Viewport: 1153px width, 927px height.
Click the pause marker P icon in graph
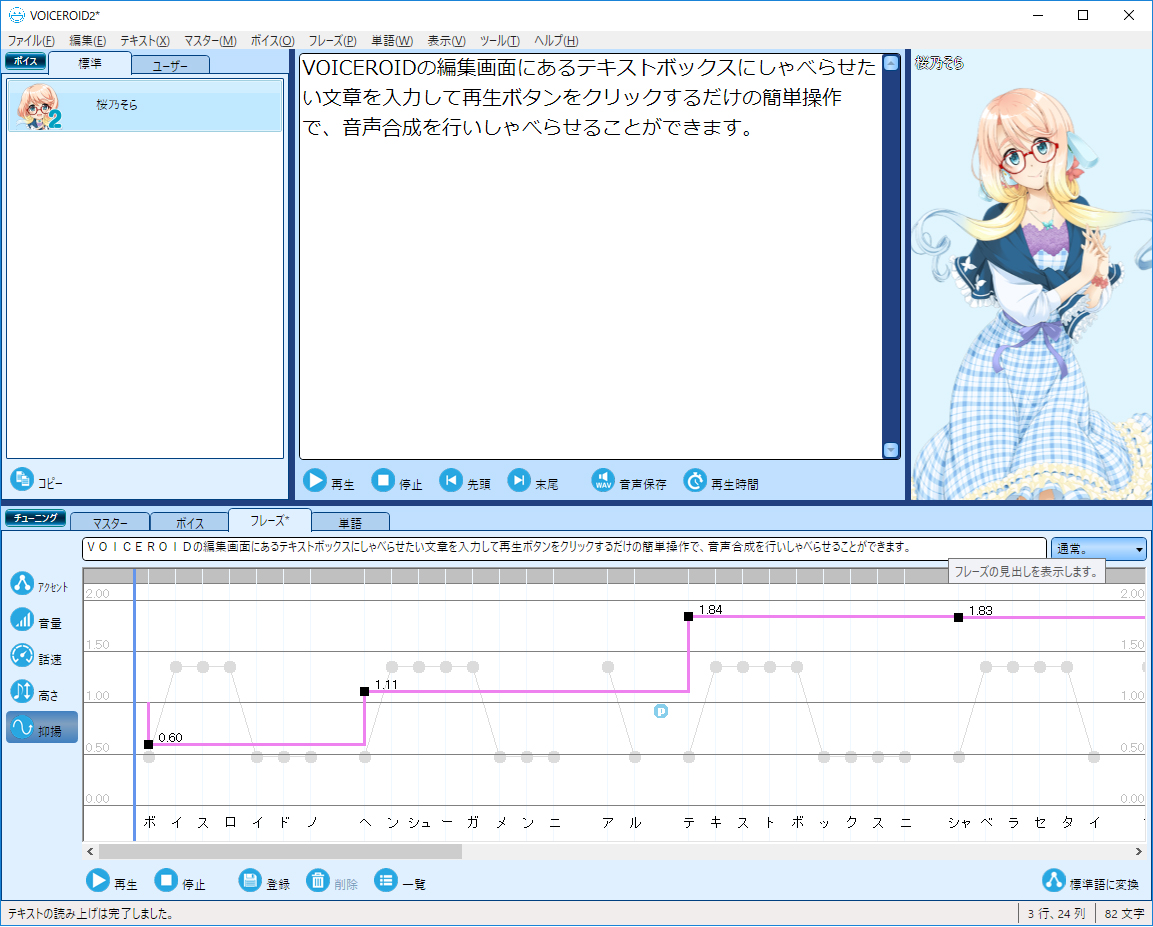(661, 711)
